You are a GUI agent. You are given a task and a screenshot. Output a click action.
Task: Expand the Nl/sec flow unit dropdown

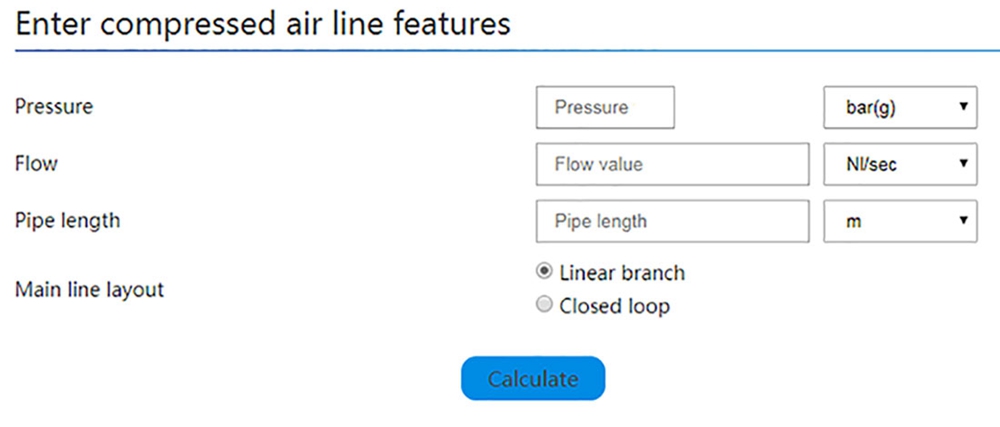(899, 164)
